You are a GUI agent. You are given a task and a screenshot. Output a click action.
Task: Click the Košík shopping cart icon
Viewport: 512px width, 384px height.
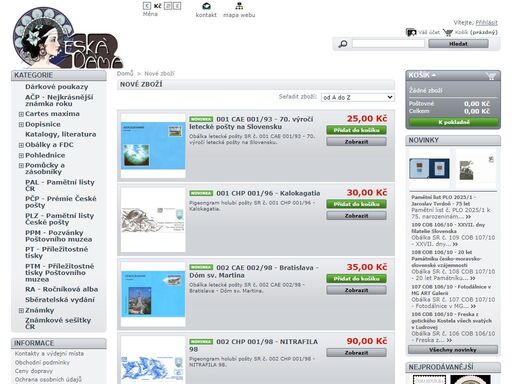coord(448,32)
